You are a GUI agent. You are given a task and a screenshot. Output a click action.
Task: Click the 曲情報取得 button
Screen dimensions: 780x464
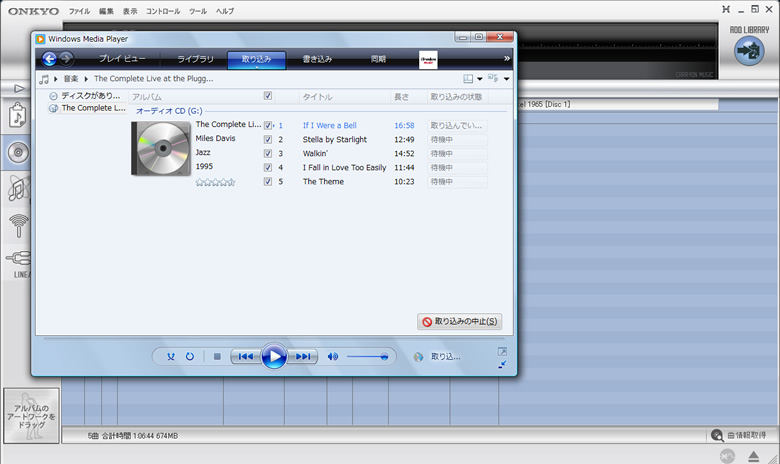click(x=739, y=435)
